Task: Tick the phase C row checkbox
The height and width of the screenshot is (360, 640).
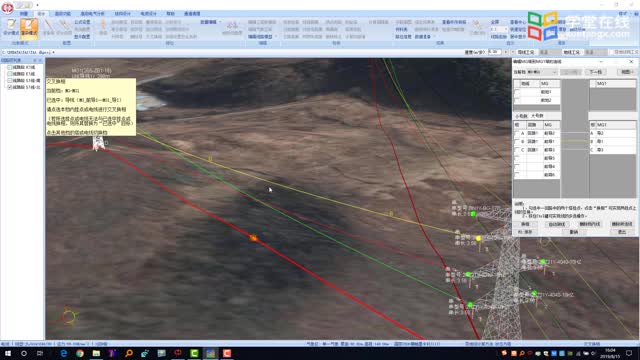Action: pos(517,150)
